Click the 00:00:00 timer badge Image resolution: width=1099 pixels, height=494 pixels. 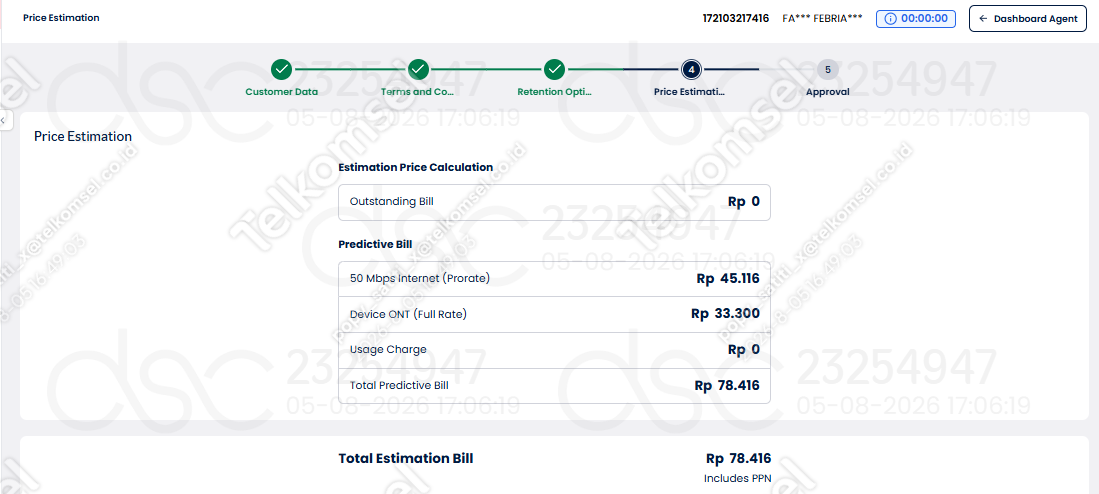click(x=916, y=19)
